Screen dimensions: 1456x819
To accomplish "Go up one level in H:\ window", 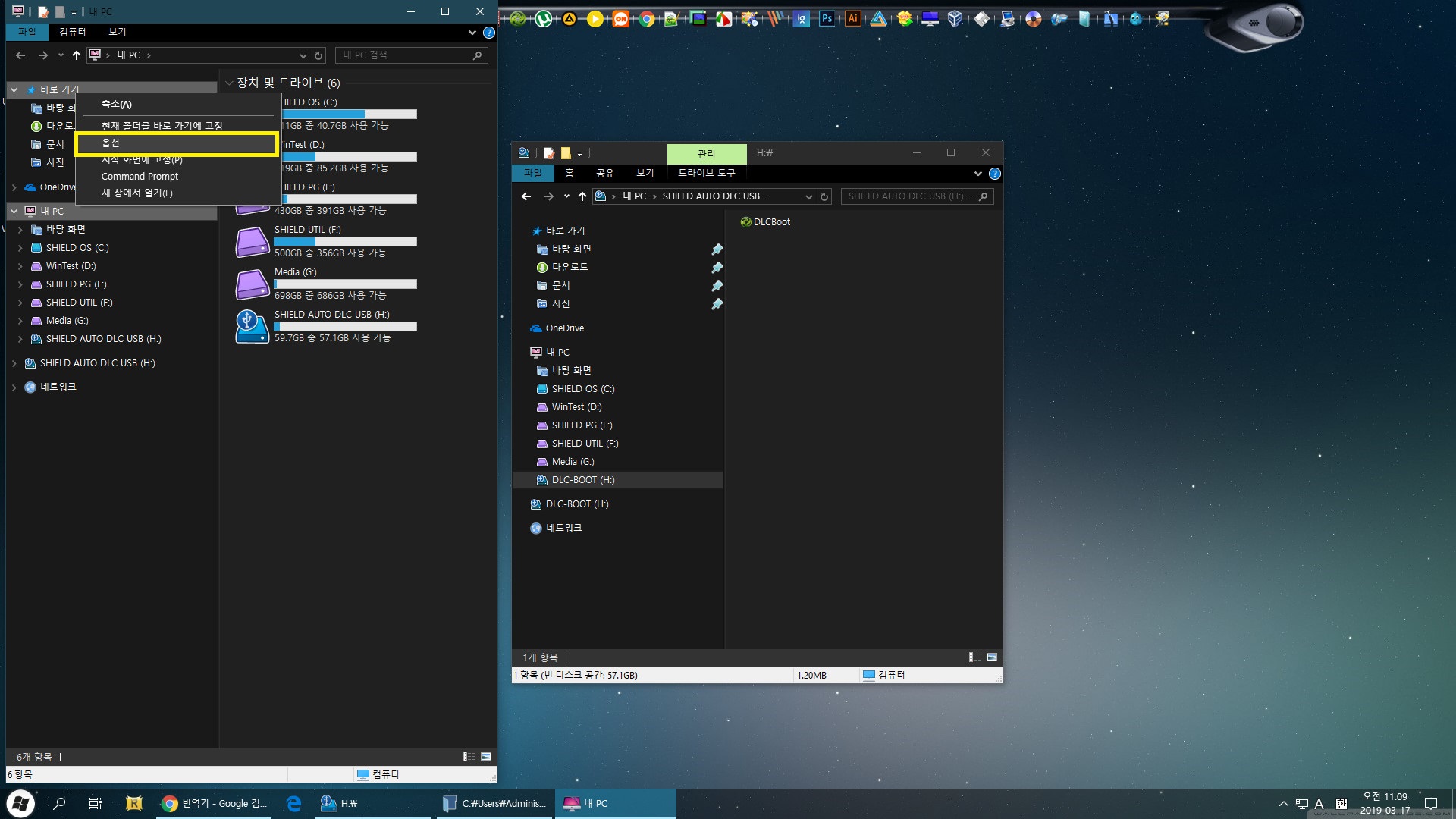I will (582, 196).
